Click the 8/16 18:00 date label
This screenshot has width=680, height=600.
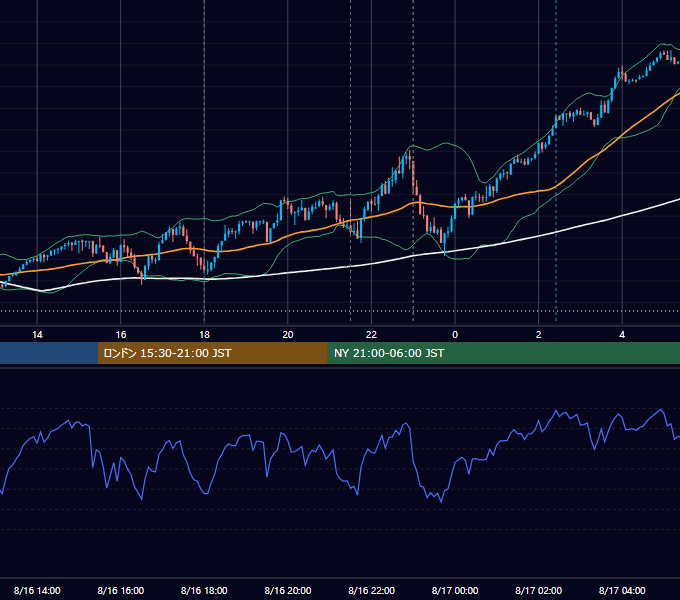tap(204, 590)
